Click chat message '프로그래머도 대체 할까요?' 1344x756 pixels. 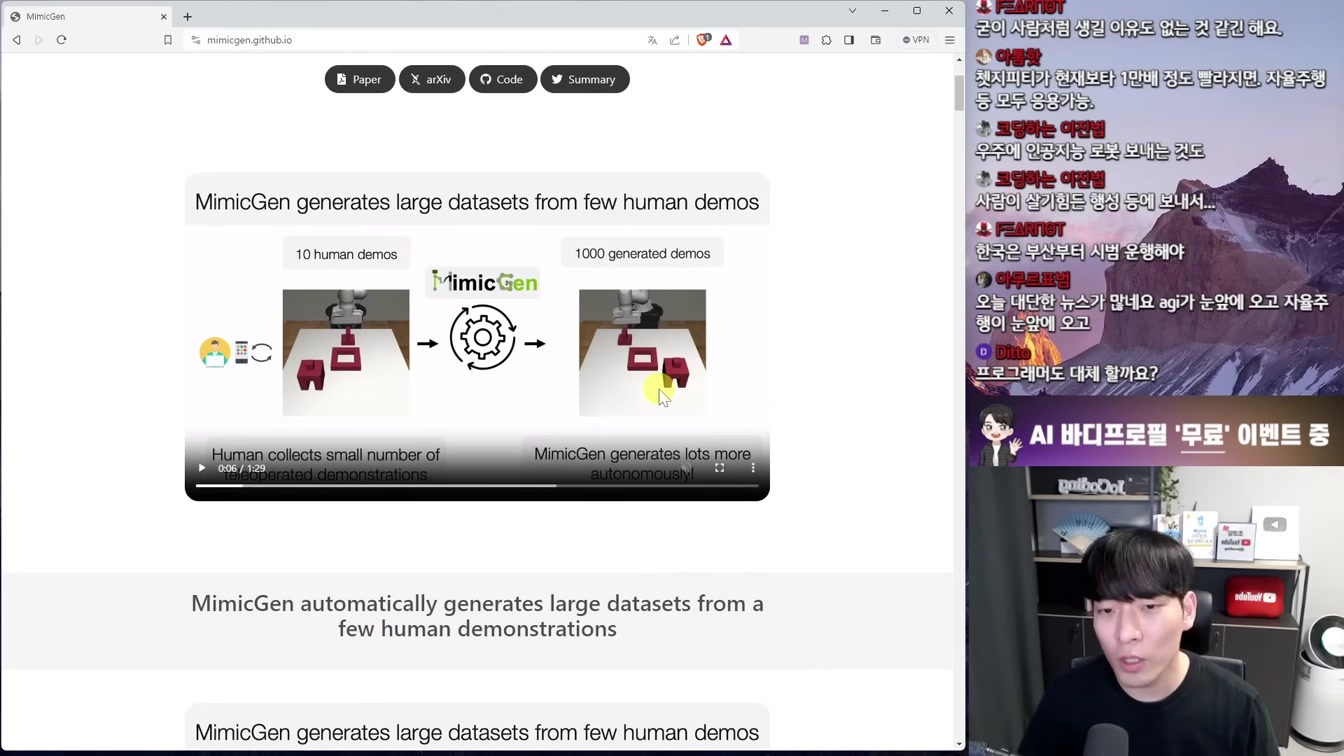(x=1066, y=373)
